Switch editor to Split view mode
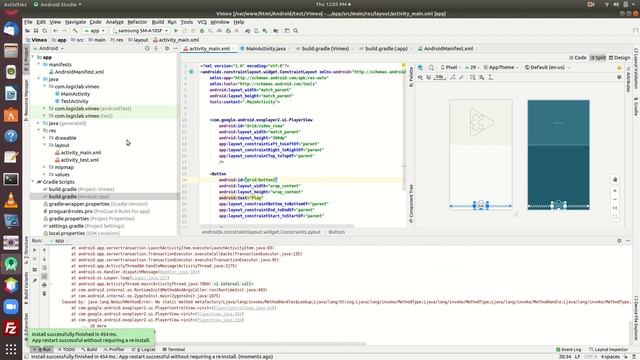 pos(598,58)
